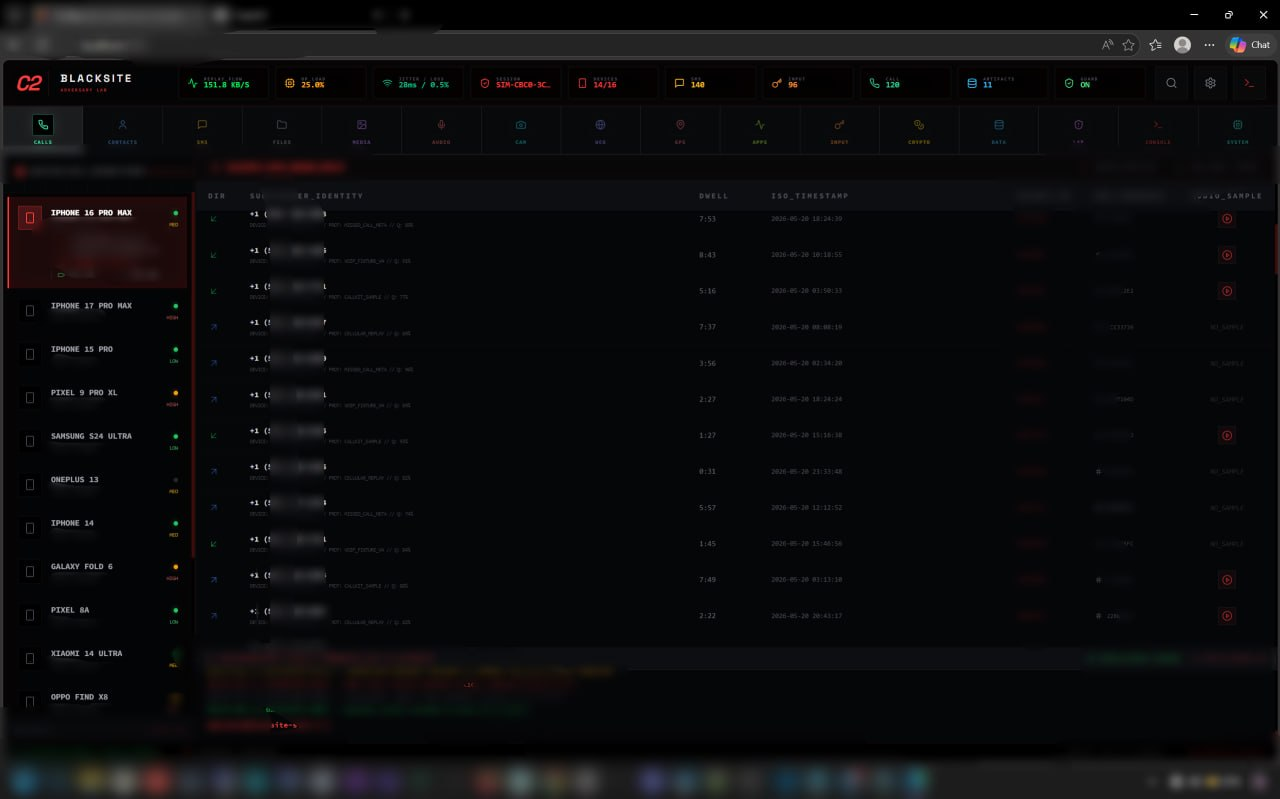Image resolution: width=1280 pixels, height=799 pixels.
Task: Click the direction arrow in the 7:37 call row
Action: (214, 326)
